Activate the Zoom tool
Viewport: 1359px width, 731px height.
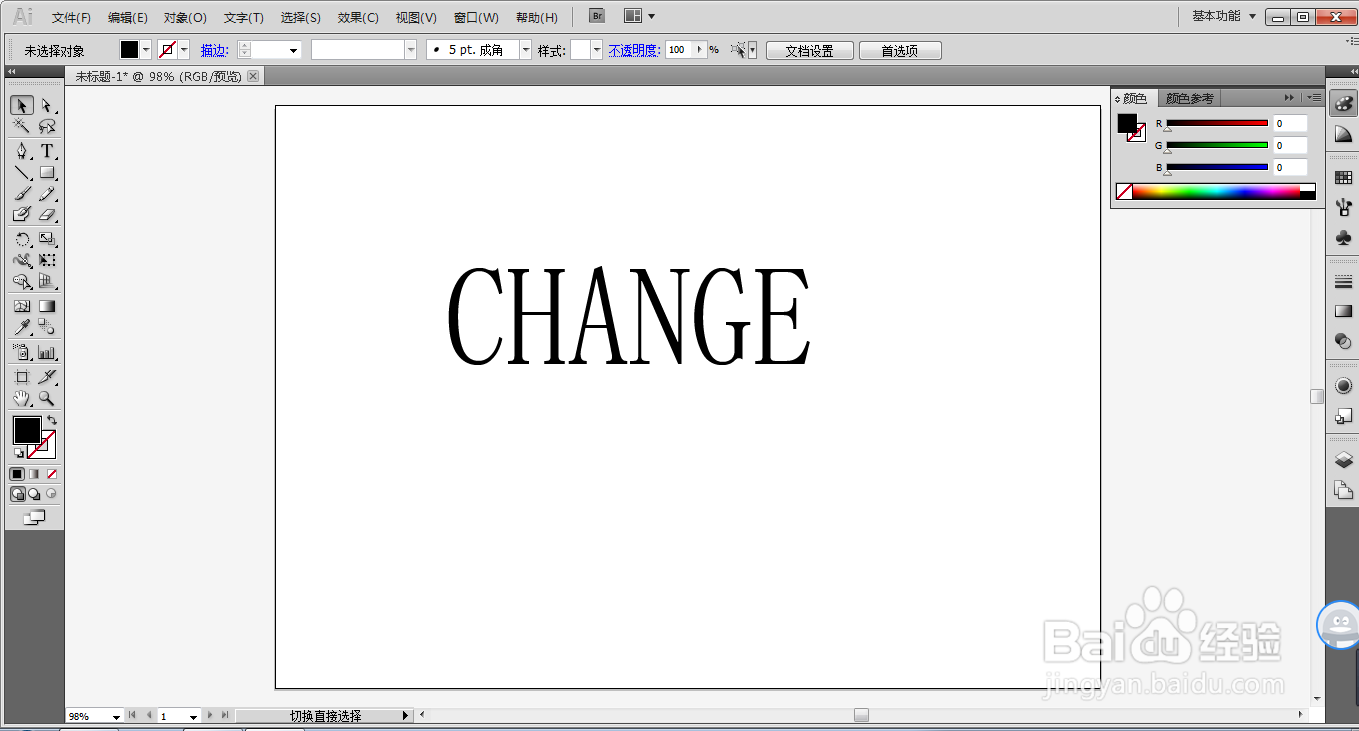[47, 398]
